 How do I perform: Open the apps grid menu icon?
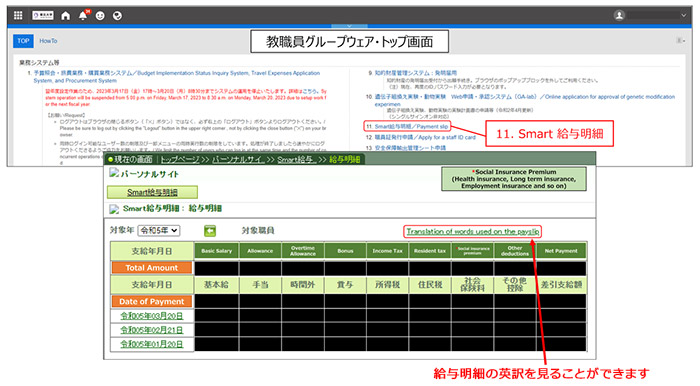[x=18, y=16]
